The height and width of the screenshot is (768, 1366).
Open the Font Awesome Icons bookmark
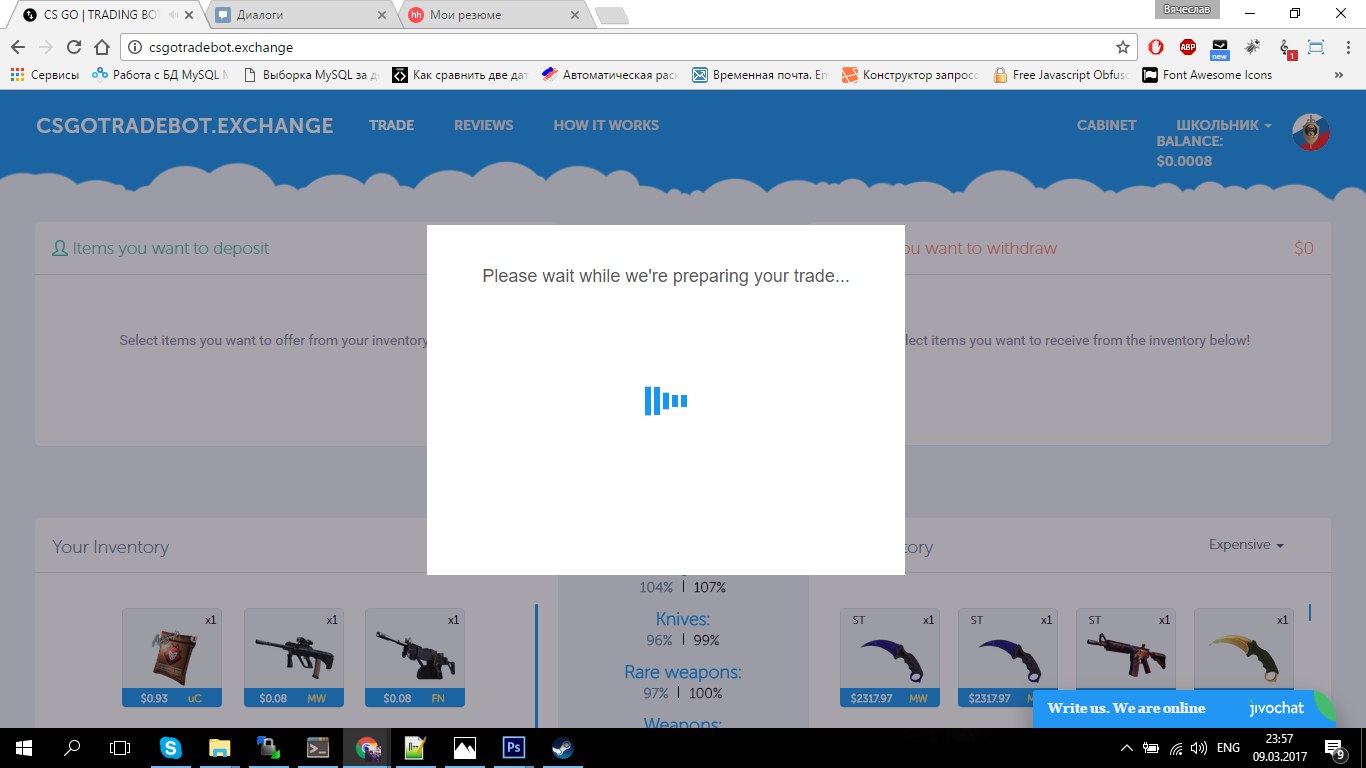tap(1208, 75)
